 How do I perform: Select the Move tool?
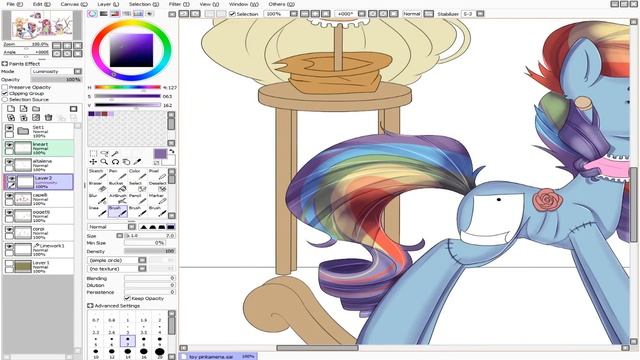(93, 162)
